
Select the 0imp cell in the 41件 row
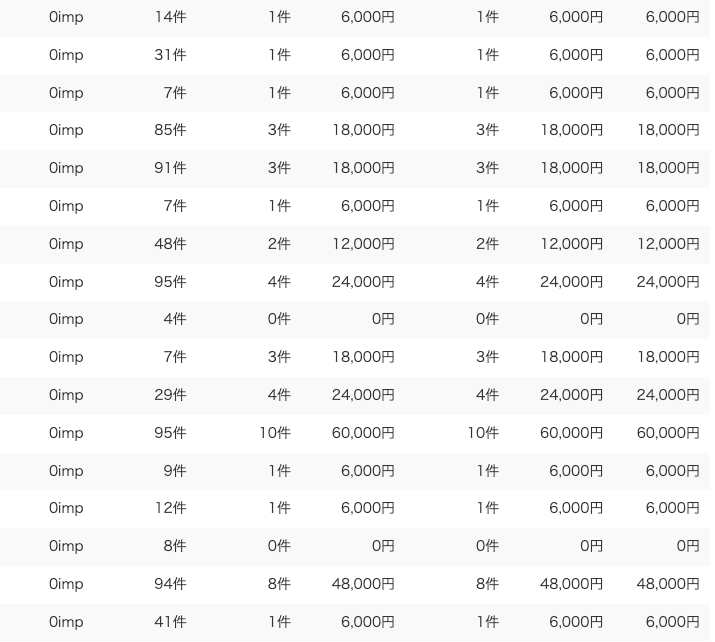click(x=66, y=622)
